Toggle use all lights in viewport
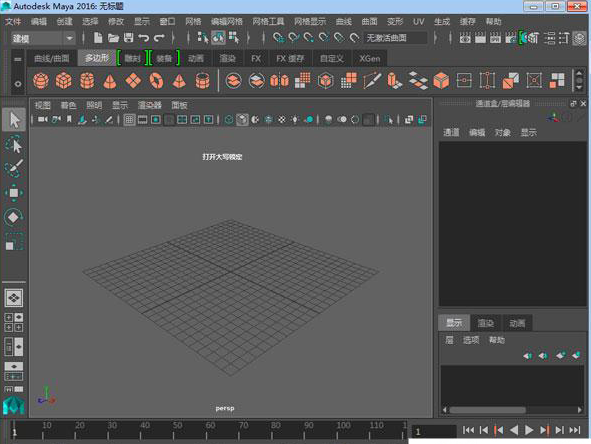 tap(295, 120)
